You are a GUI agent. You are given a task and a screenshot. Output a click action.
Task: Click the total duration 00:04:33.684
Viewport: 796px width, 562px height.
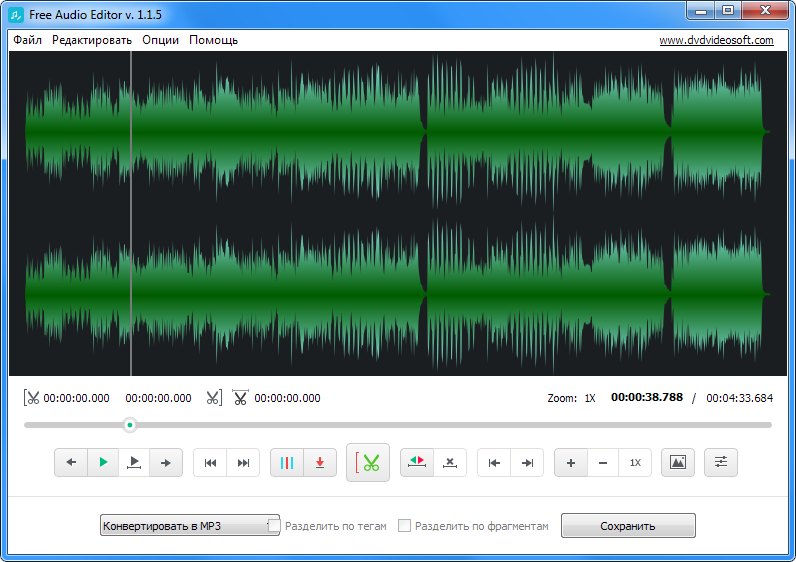[740, 398]
